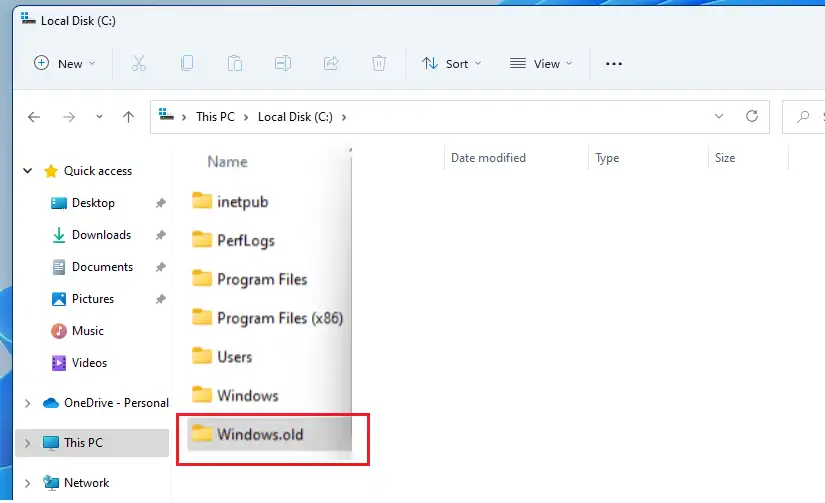
Task: Click Local Disk (C:) breadcrumb
Action: coord(295,117)
